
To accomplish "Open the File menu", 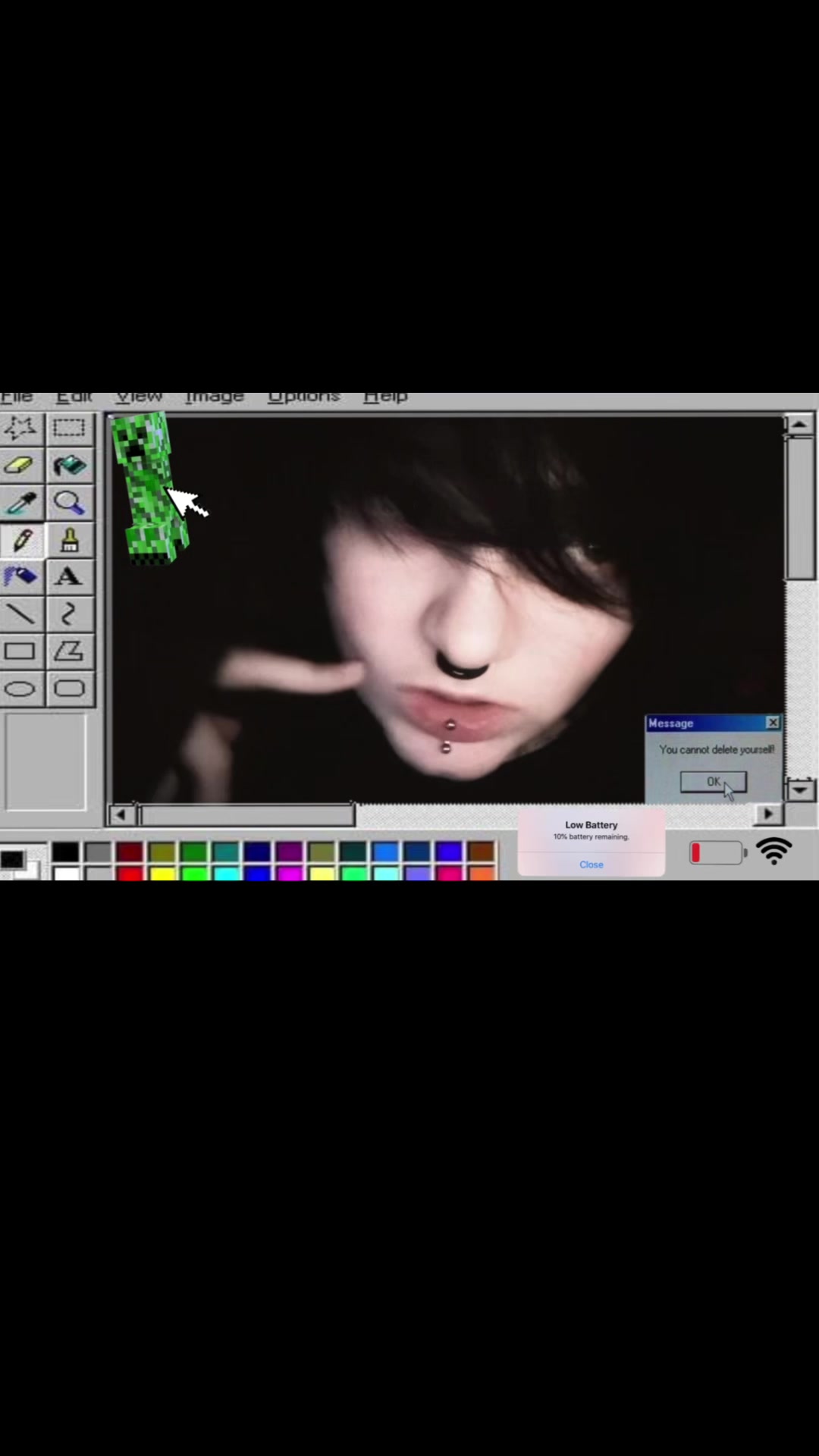I will (x=17, y=397).
